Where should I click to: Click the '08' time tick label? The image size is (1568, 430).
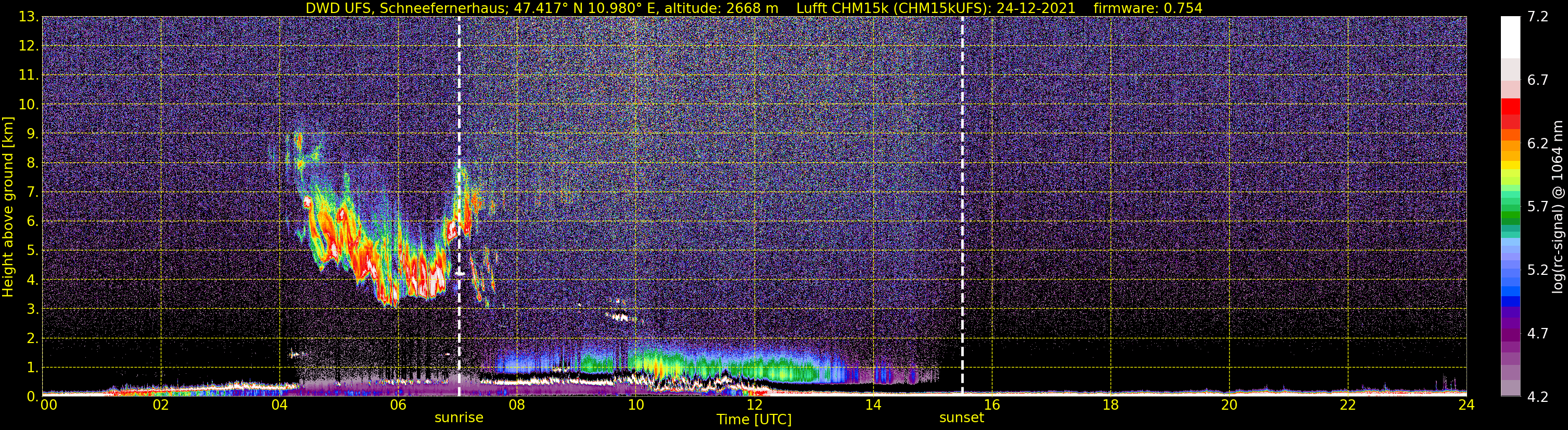point(517,405)
